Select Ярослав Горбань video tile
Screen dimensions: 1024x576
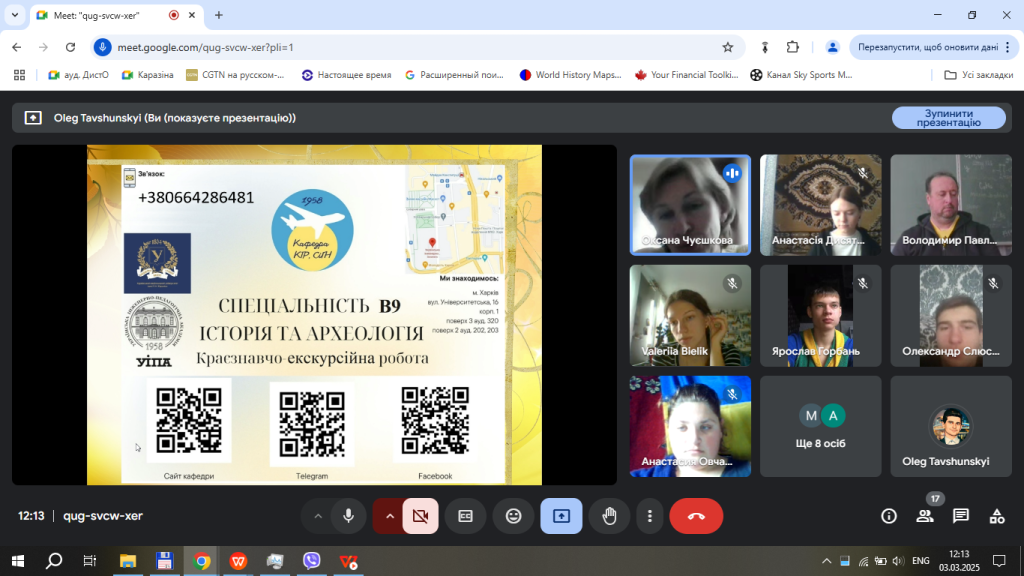coord(821,315)
